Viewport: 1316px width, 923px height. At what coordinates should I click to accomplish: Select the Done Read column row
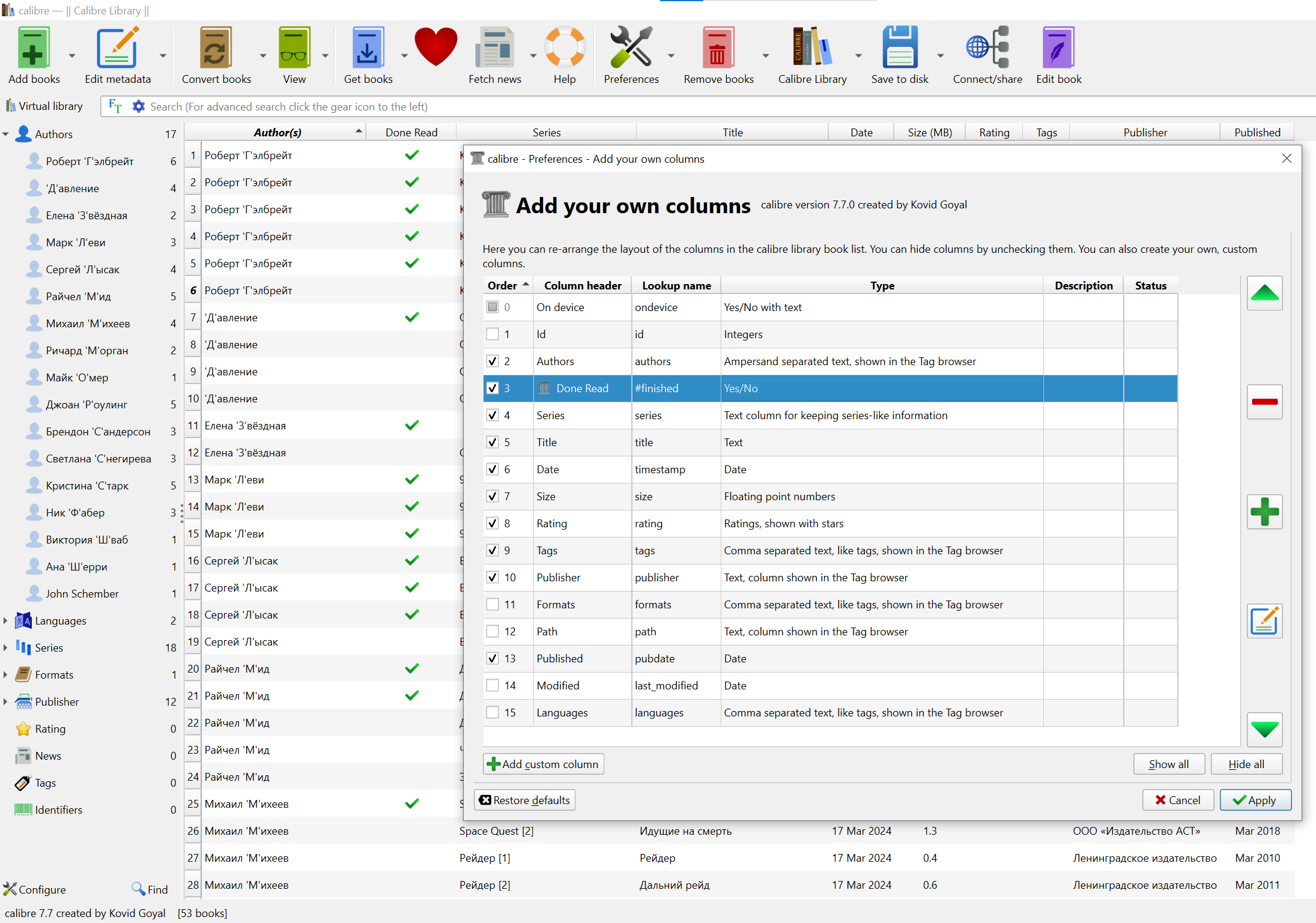click(x=830, y=388)
